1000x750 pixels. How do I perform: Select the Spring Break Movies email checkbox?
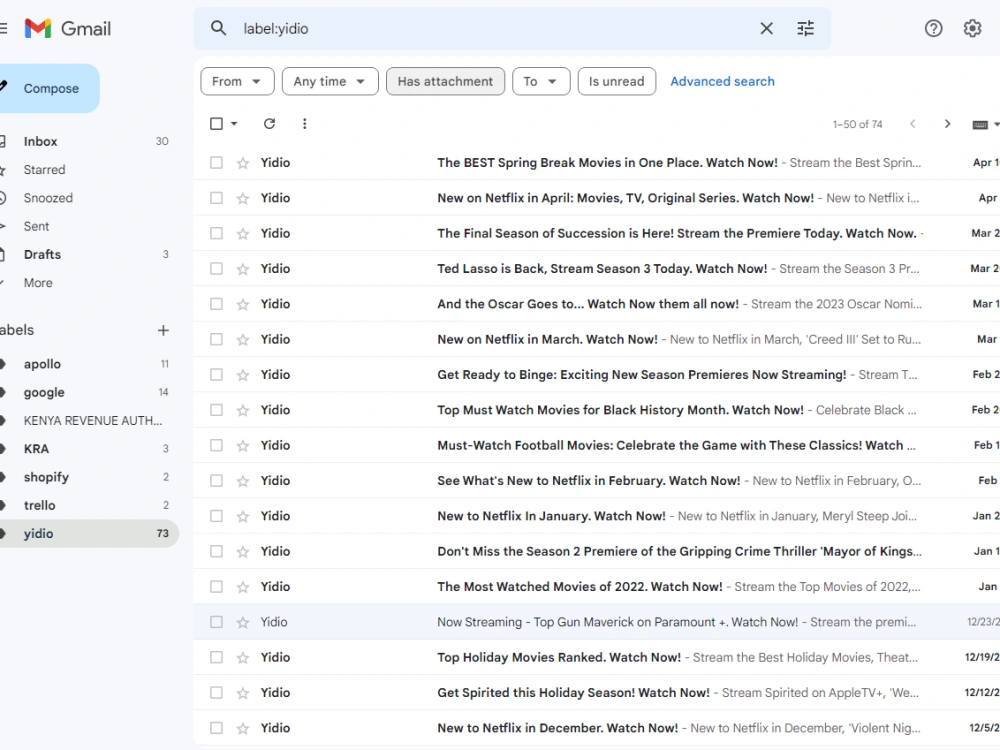(217, 163)
